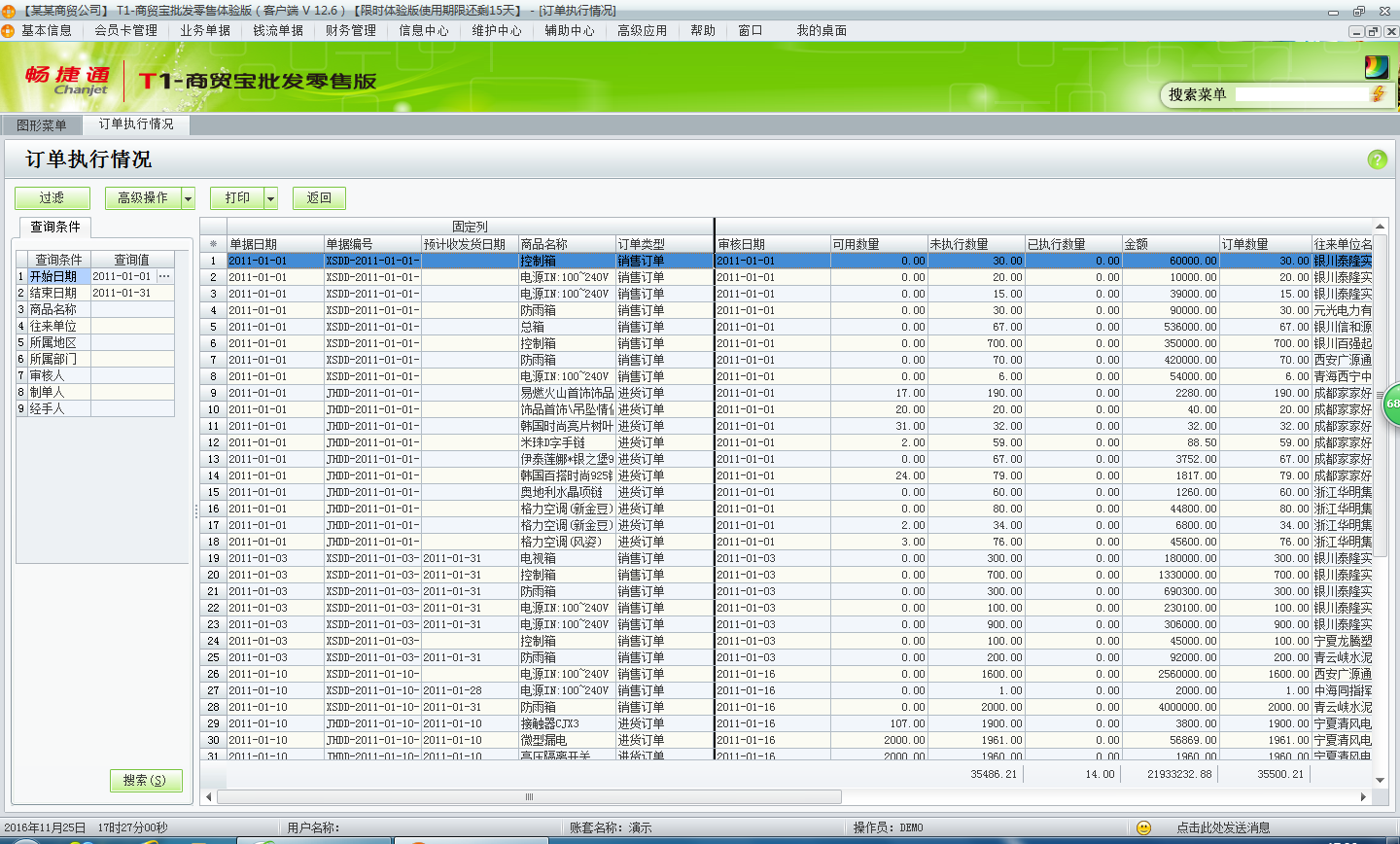
Task: Click the 搜索菜单 input field
Action: [1301, 94]
